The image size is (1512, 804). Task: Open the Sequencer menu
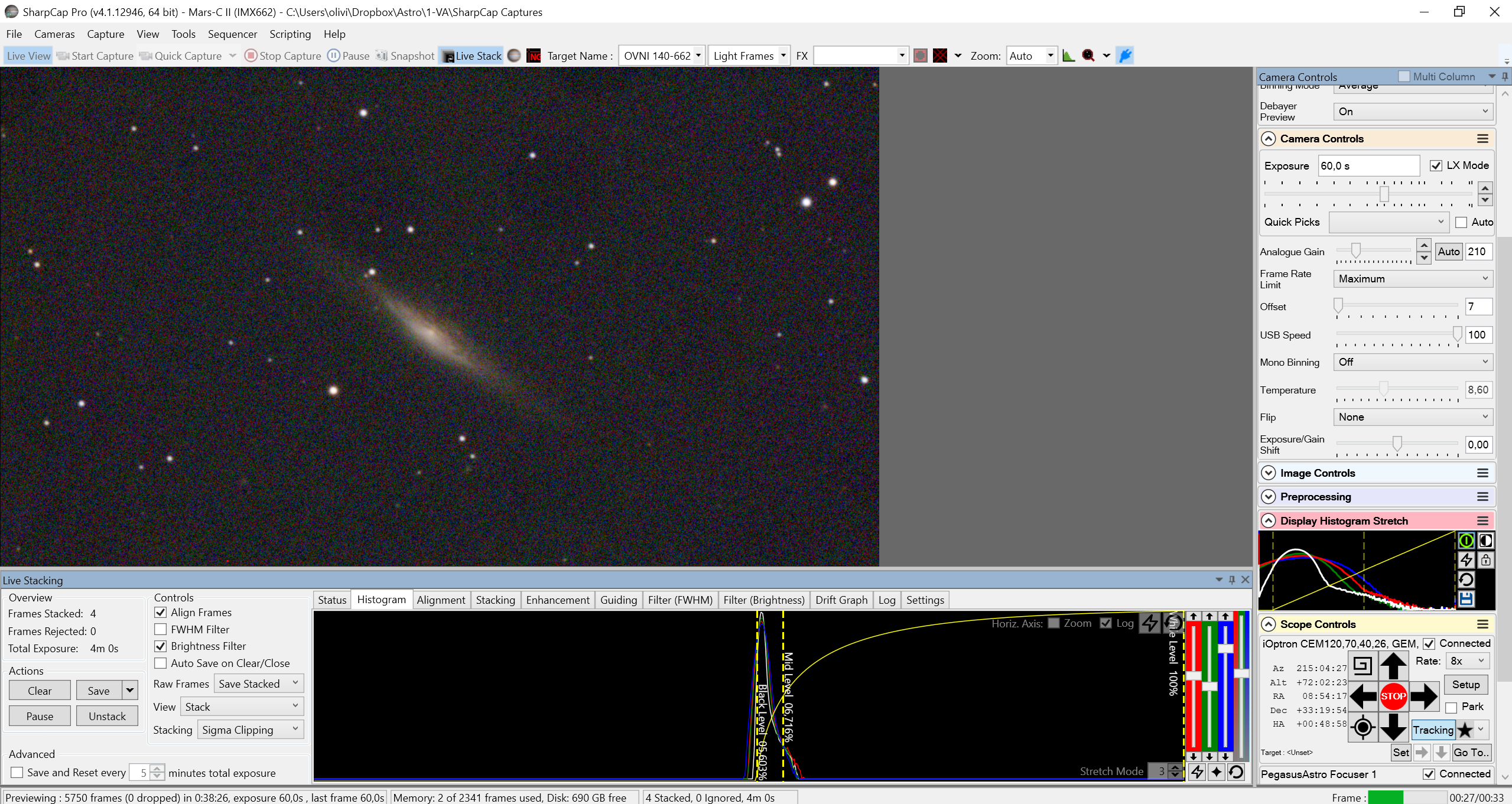coord(232,34)
